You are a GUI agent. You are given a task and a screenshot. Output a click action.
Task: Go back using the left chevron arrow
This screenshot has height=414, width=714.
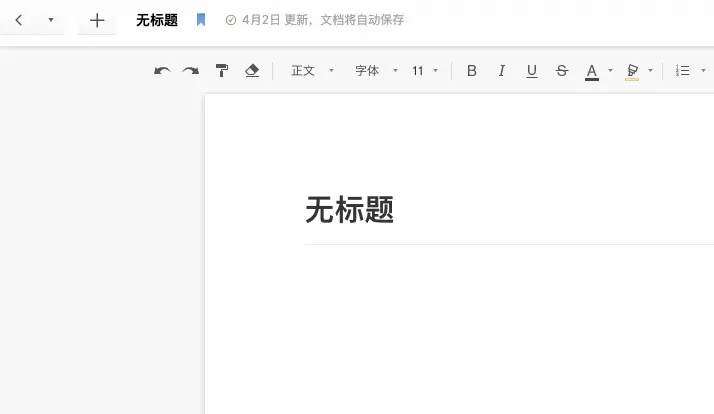click(19, 20)
